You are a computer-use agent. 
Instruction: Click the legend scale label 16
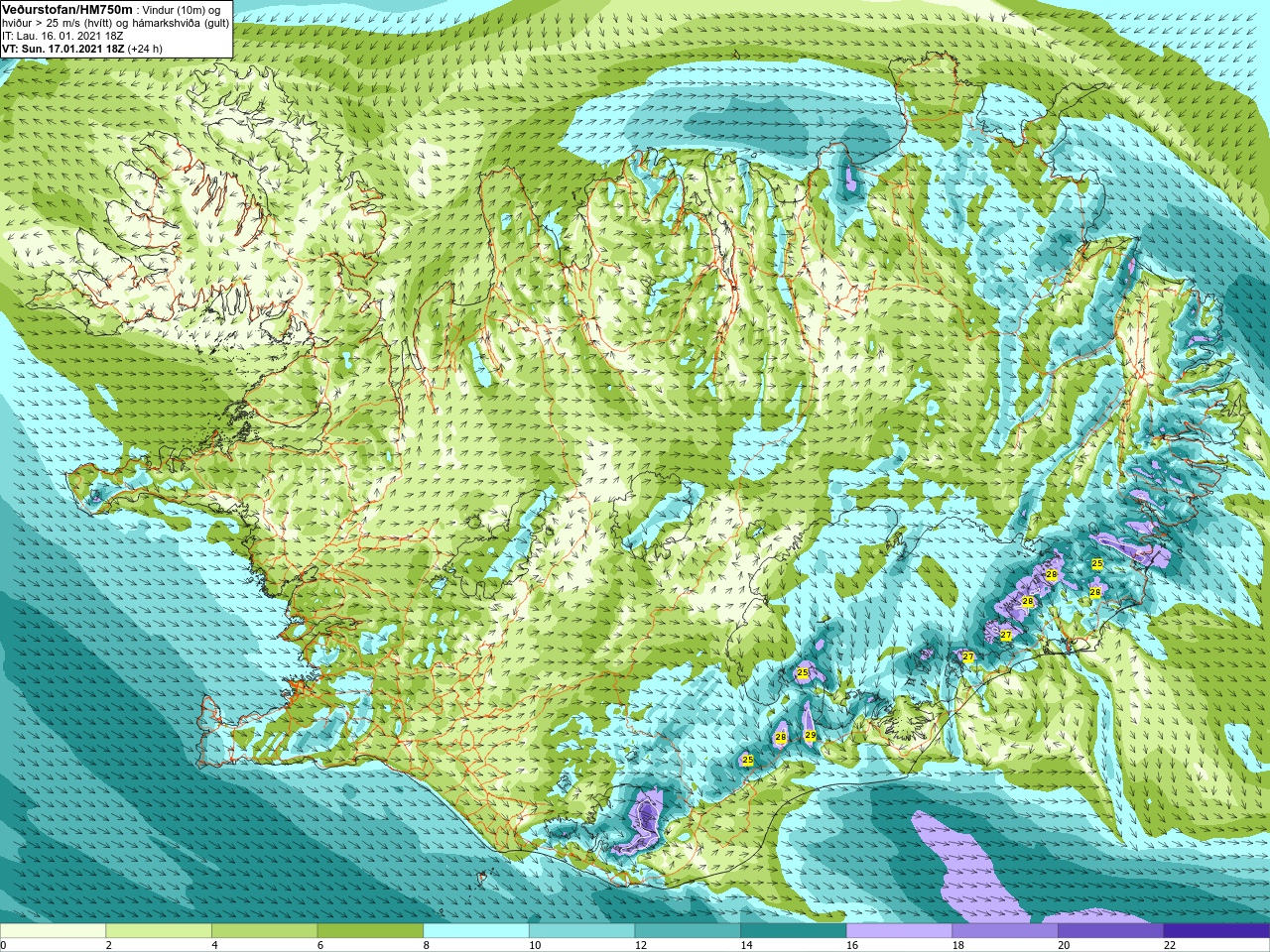pos(852,945)
